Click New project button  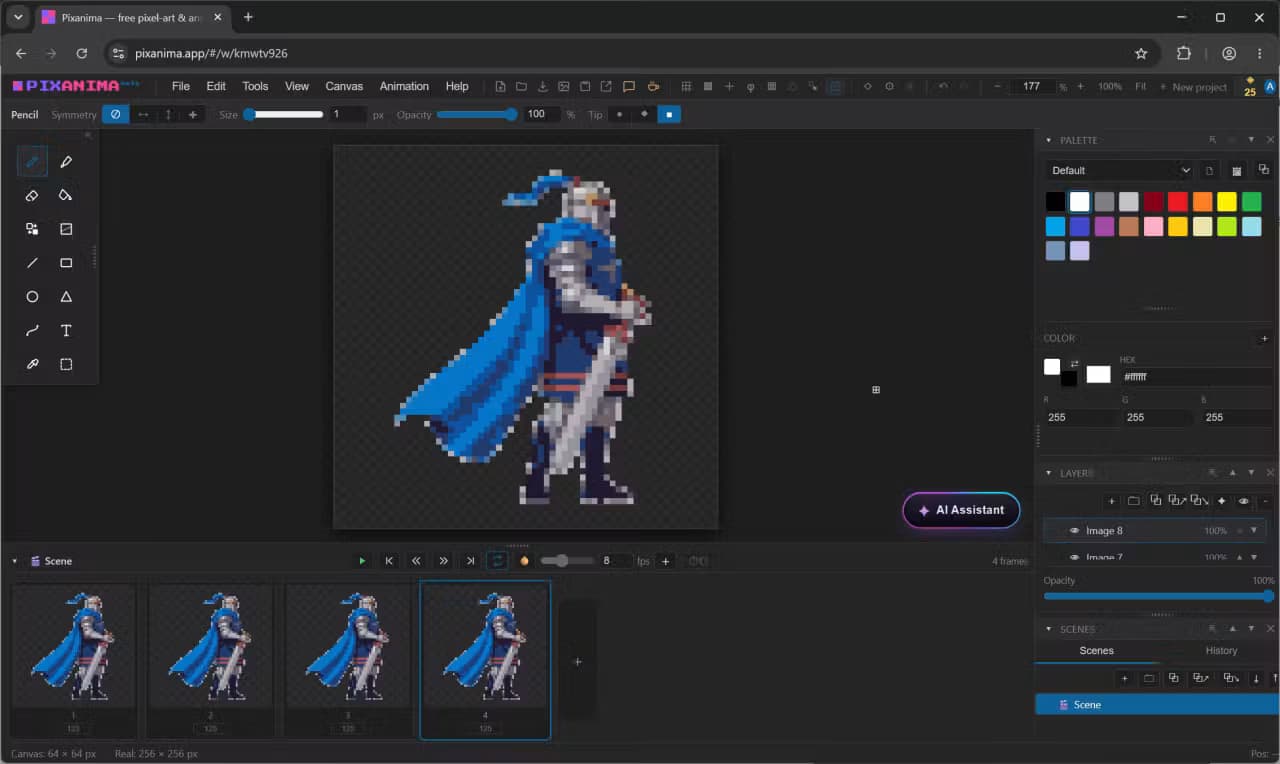click(1192, 87)
